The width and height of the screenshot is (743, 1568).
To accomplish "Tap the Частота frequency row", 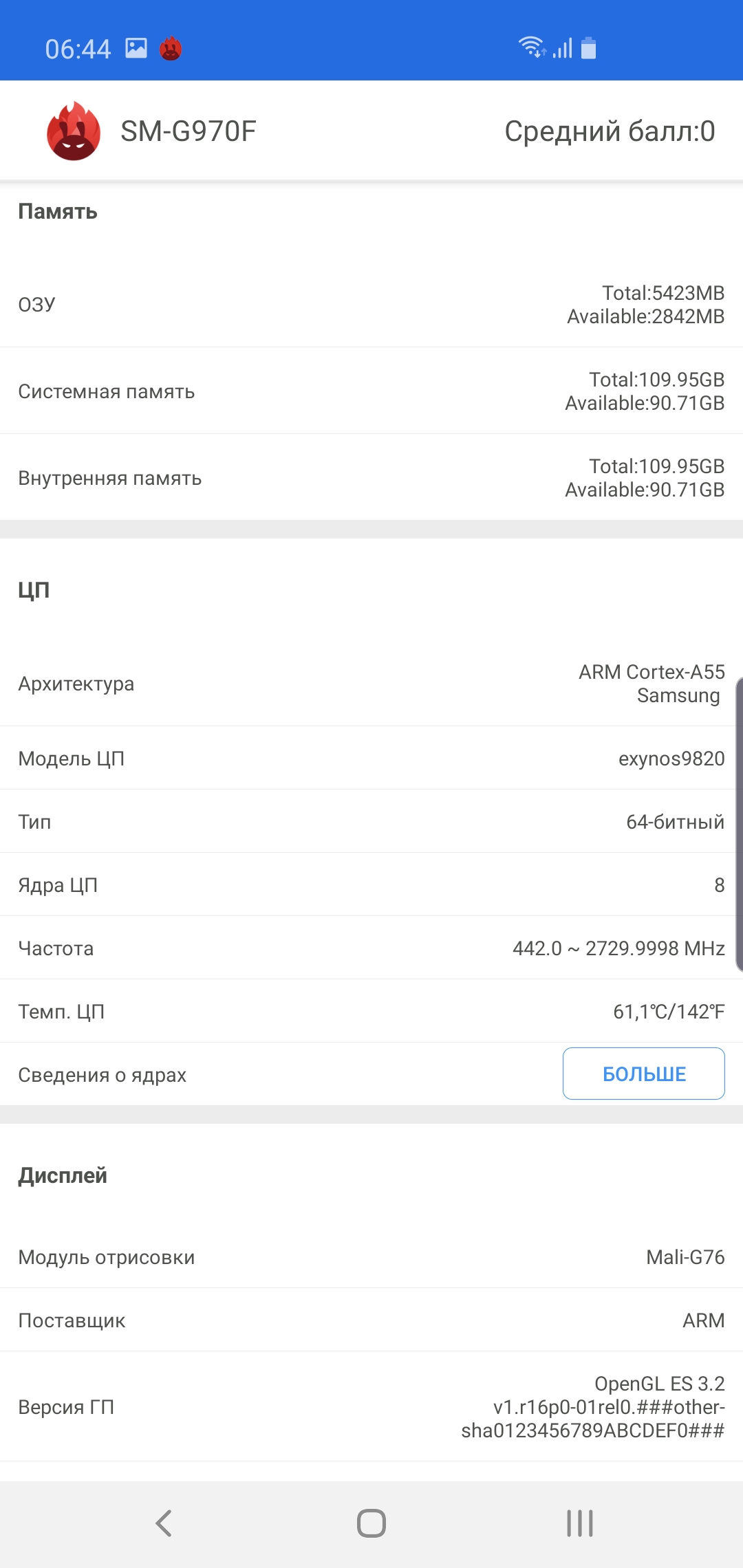I will tap(371, 948).
